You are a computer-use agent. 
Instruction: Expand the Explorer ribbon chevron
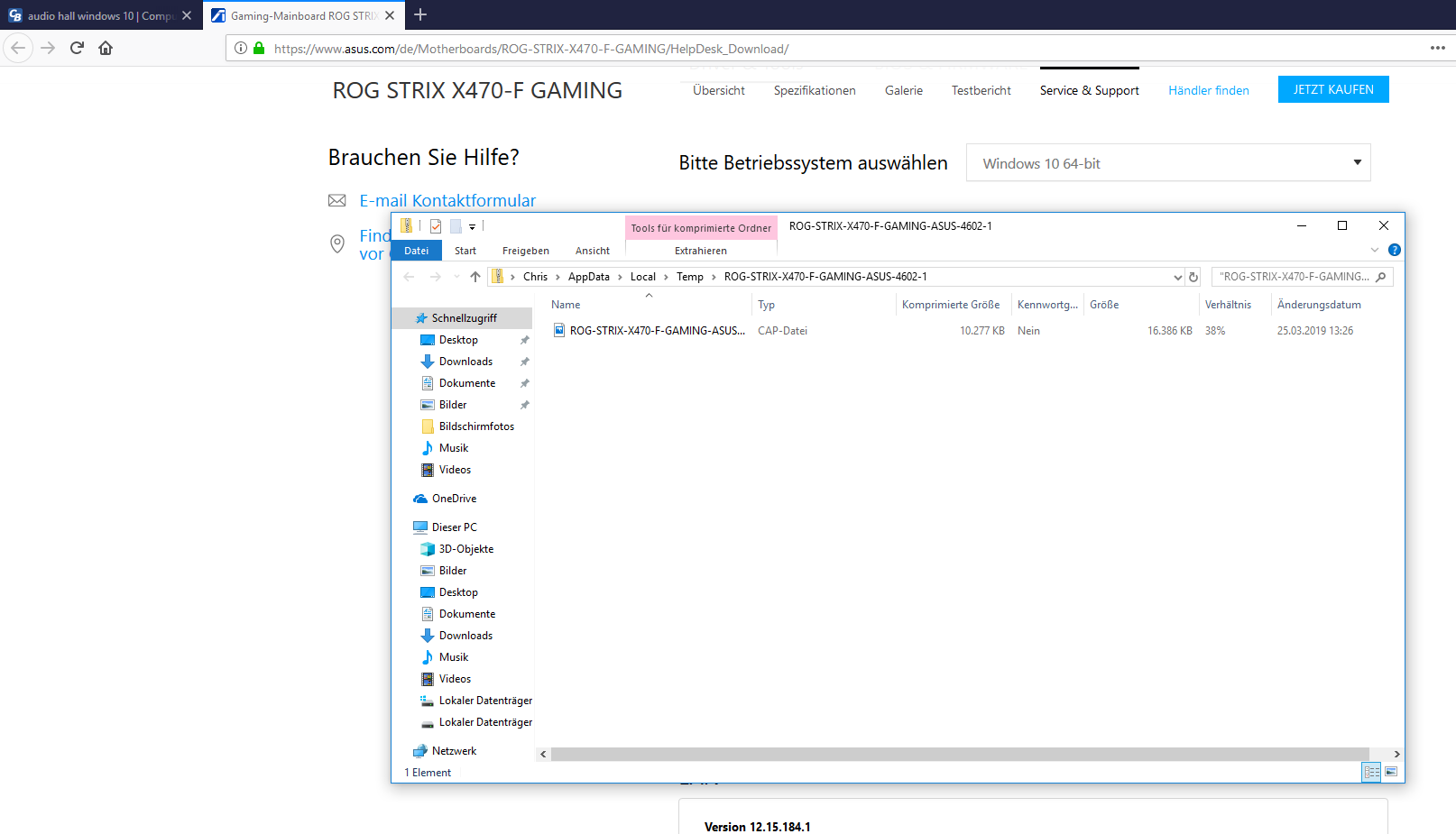pyautogui.click(x=1375, y=250)
